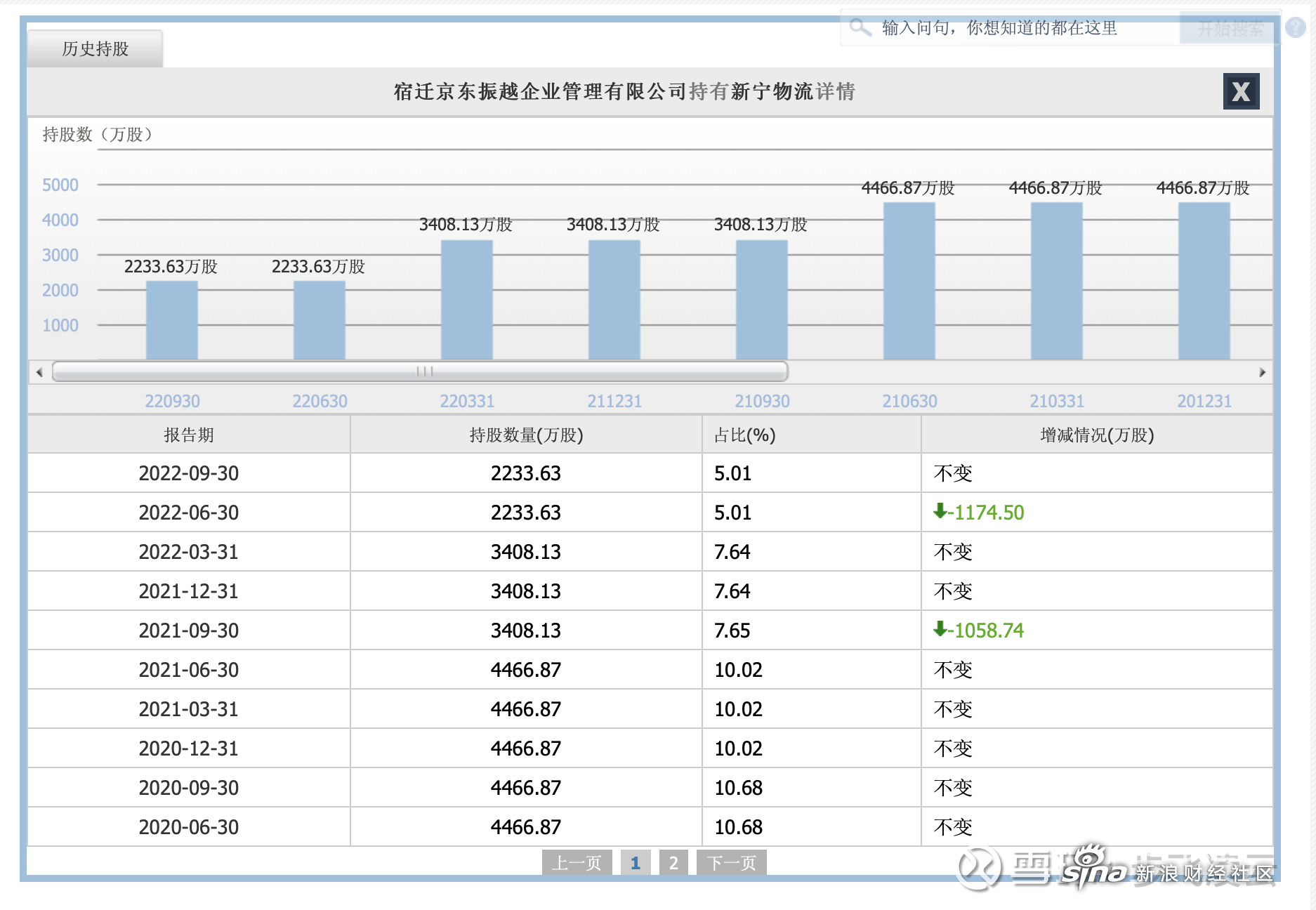Viewport: 1316px width, 910px height.
Task: Click the chart scrollbar left arrow
Action: coord(39,372)
